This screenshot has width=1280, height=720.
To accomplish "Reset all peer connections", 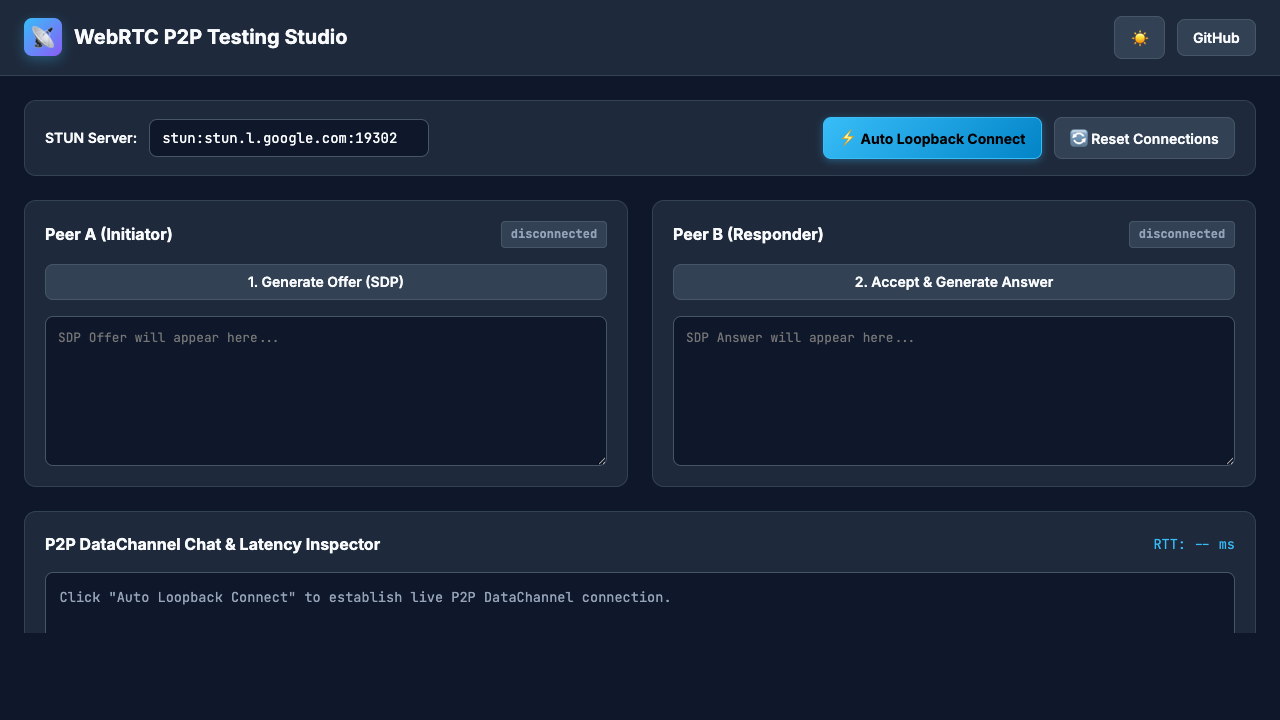I will point(1144,138).
